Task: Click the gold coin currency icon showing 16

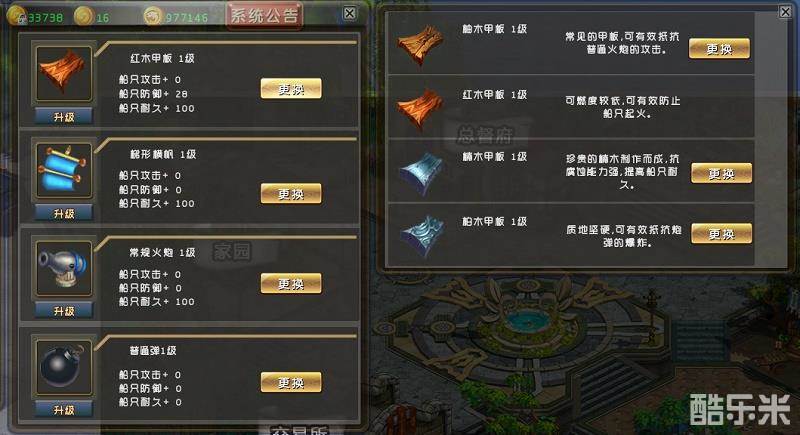Action: (83, 17)
